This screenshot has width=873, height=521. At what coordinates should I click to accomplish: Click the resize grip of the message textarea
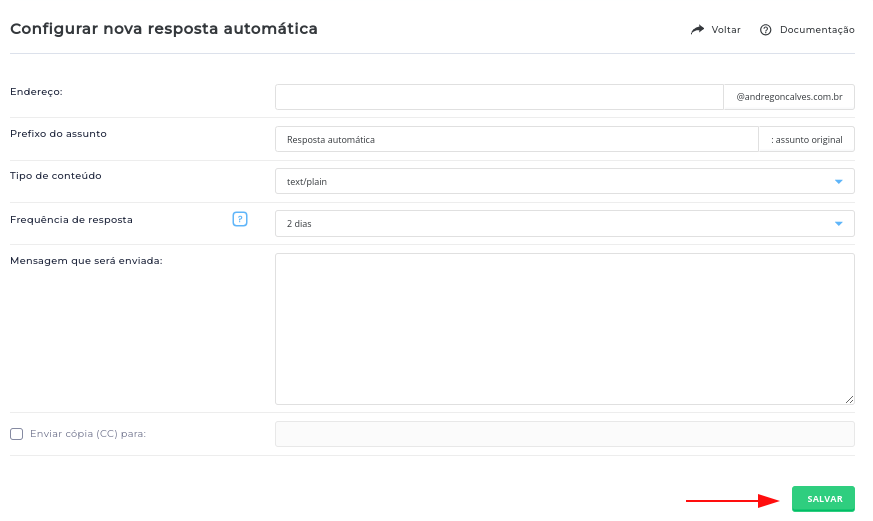(849, 399)
